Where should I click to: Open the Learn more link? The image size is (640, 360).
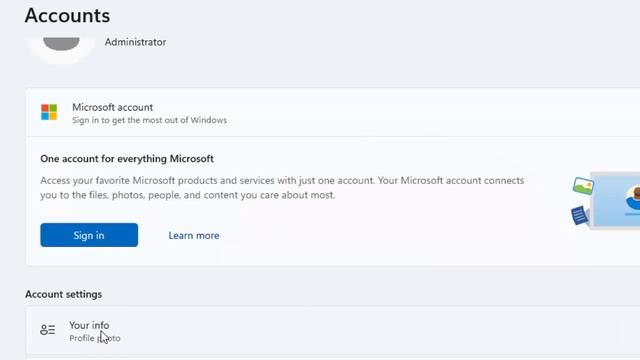194,236
